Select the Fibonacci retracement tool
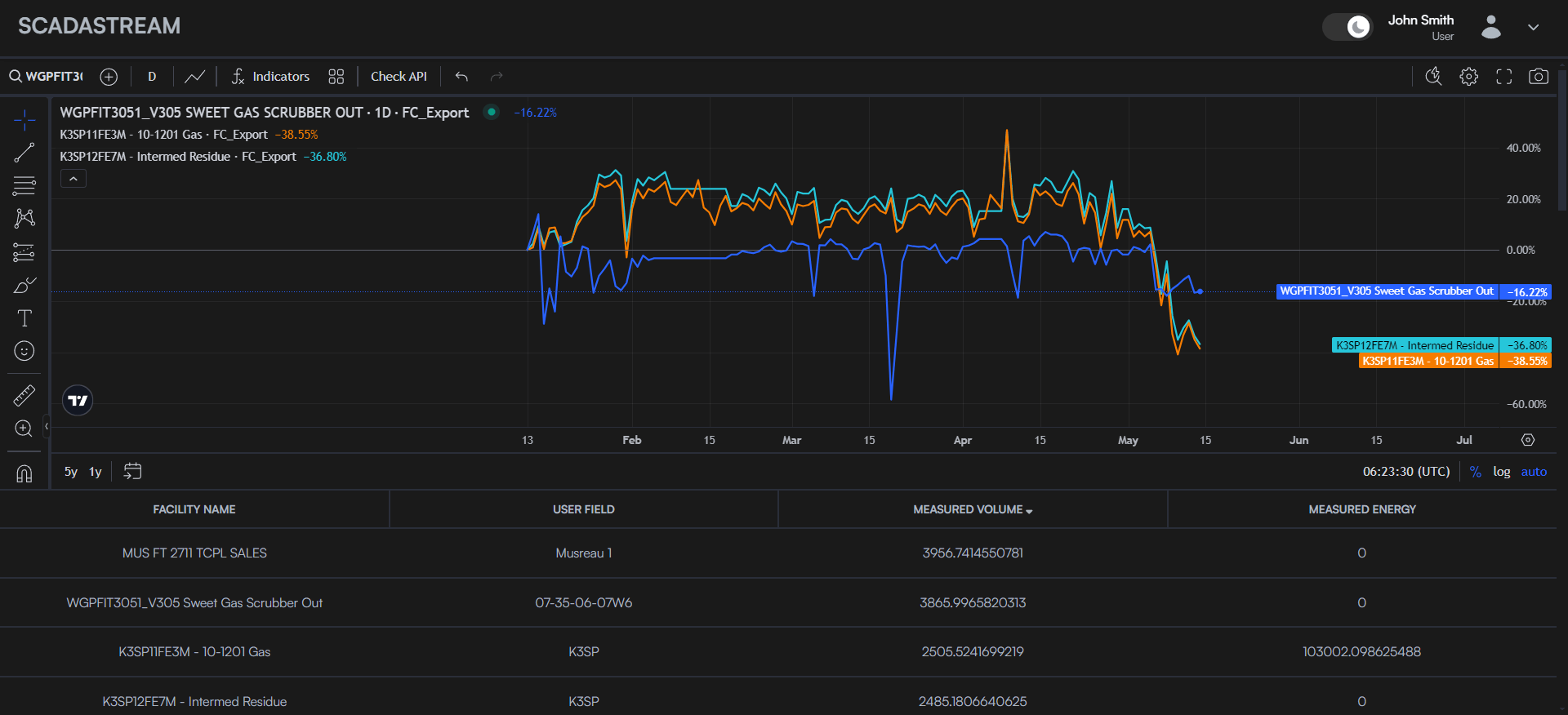The image size is (1568, 715). [x=24, y=186]
